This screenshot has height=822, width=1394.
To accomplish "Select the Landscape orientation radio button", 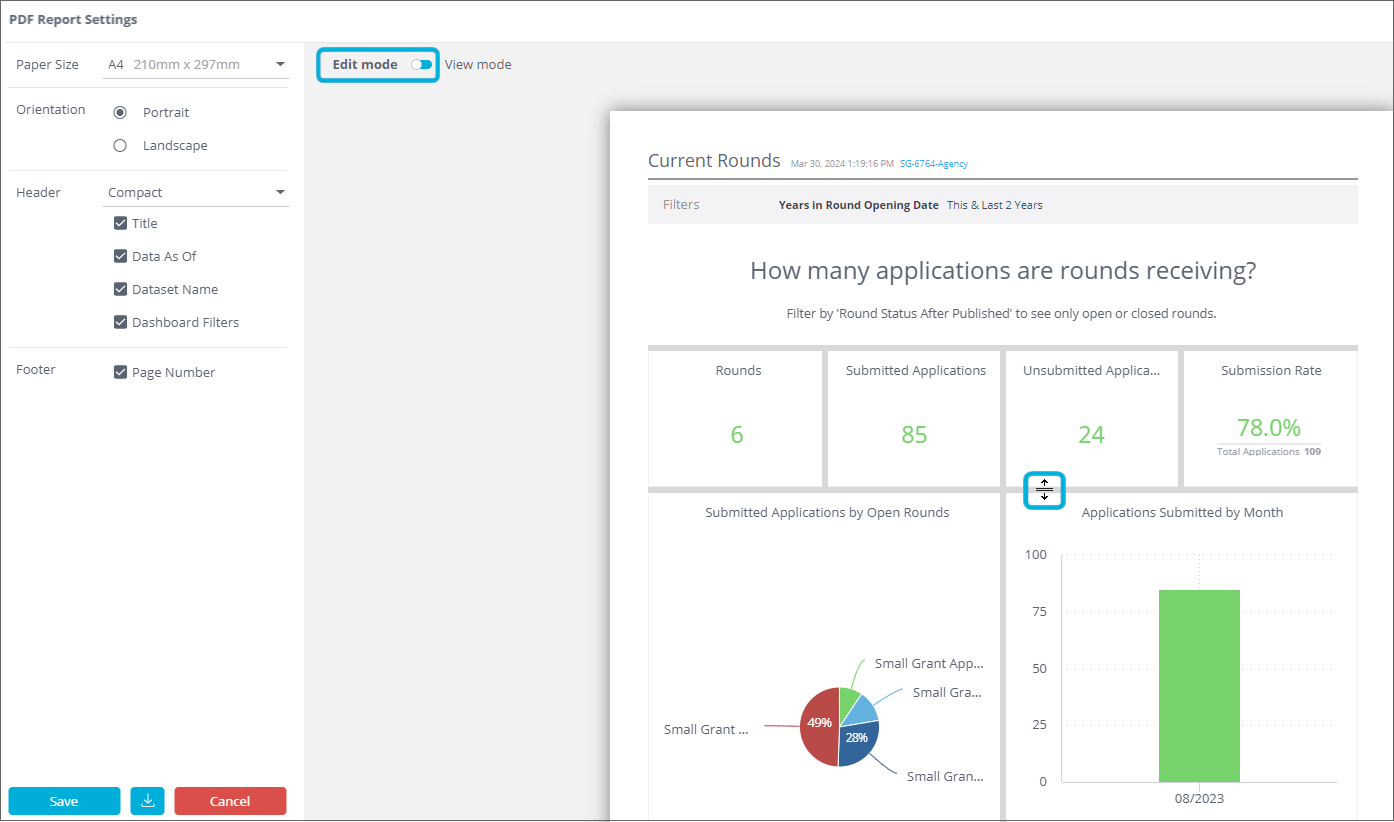I will point(120,146).
